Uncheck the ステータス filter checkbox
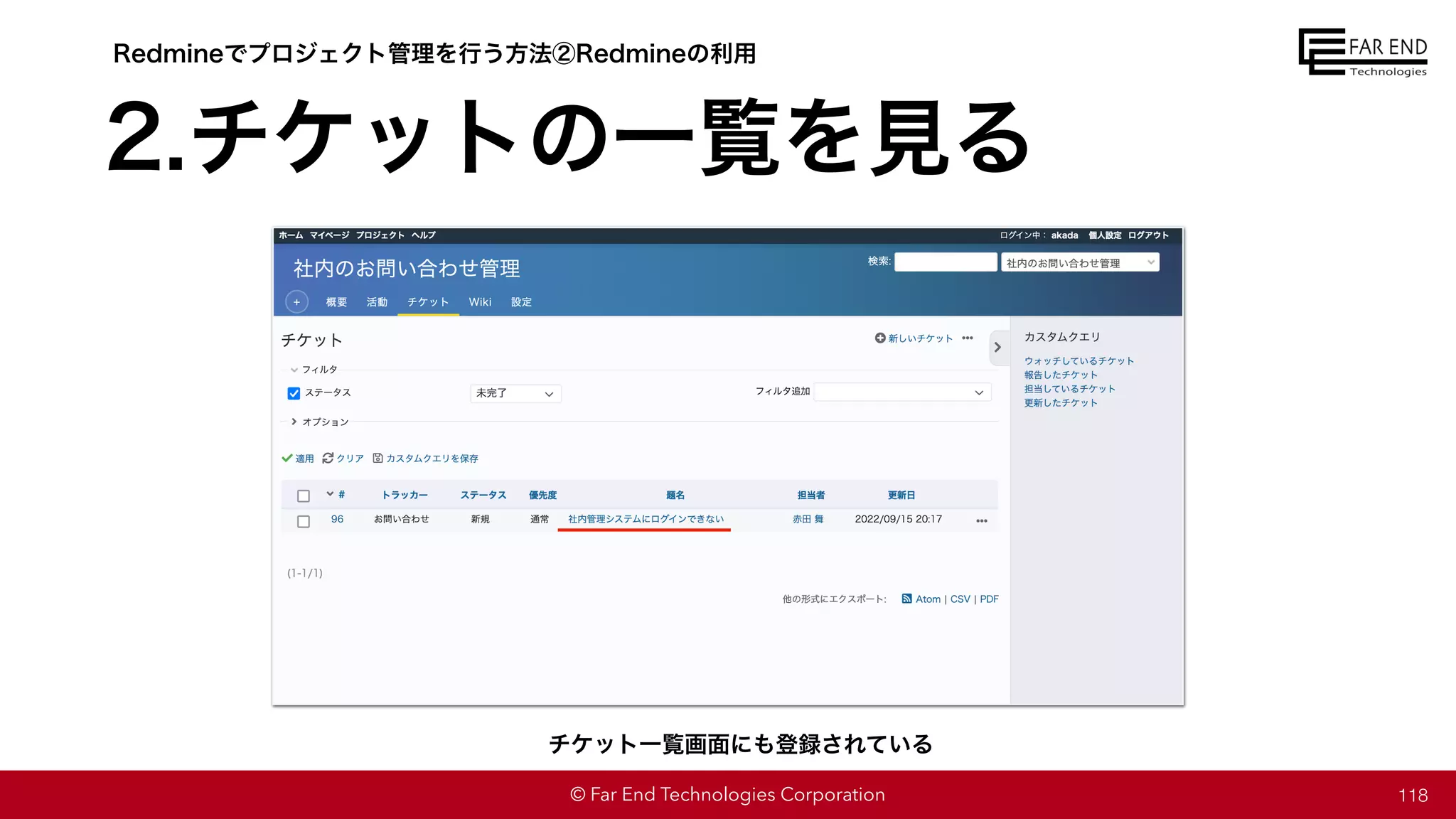The image size is (1456, 819). [x=294, y=393]
